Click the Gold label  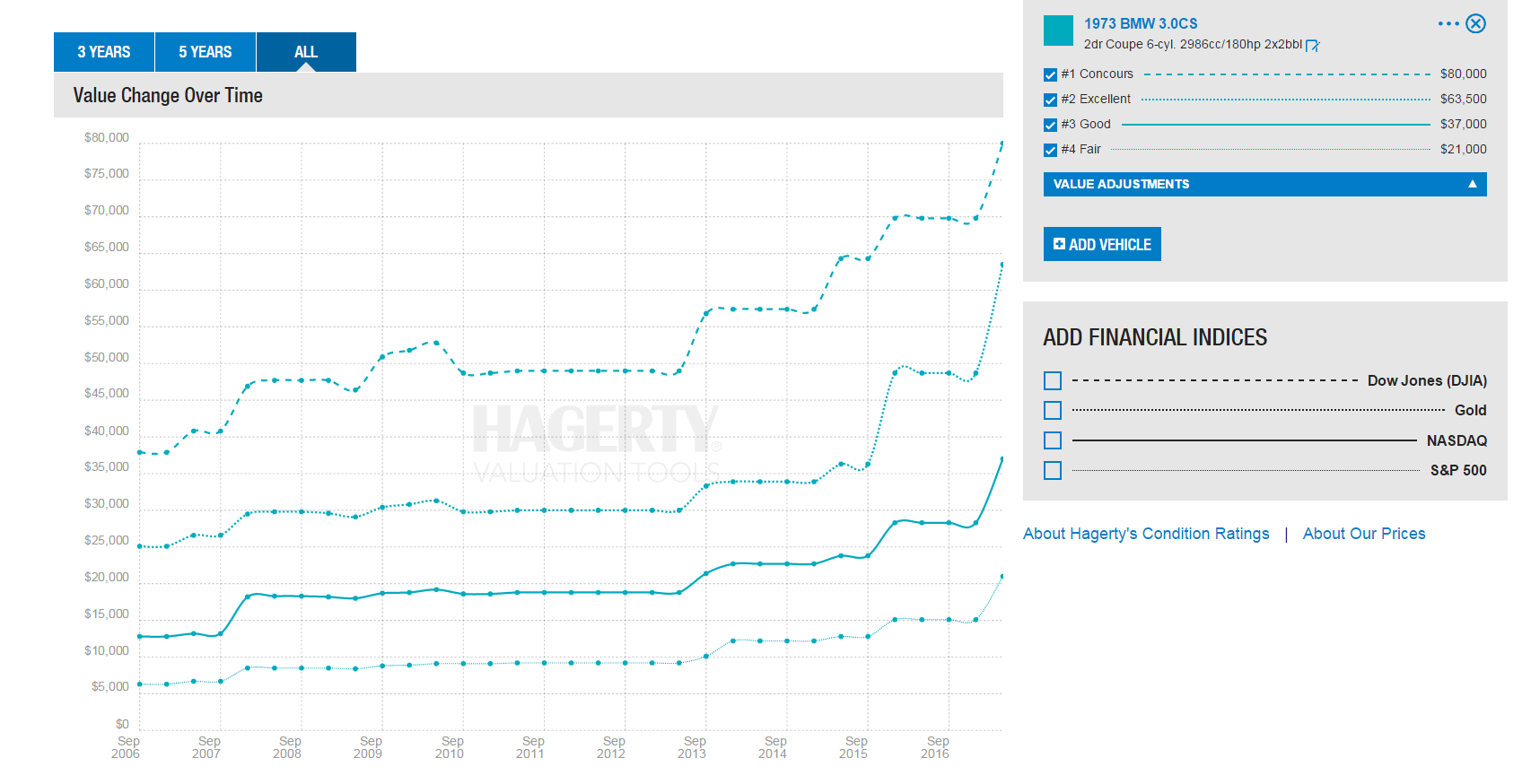click(1470, 410)
